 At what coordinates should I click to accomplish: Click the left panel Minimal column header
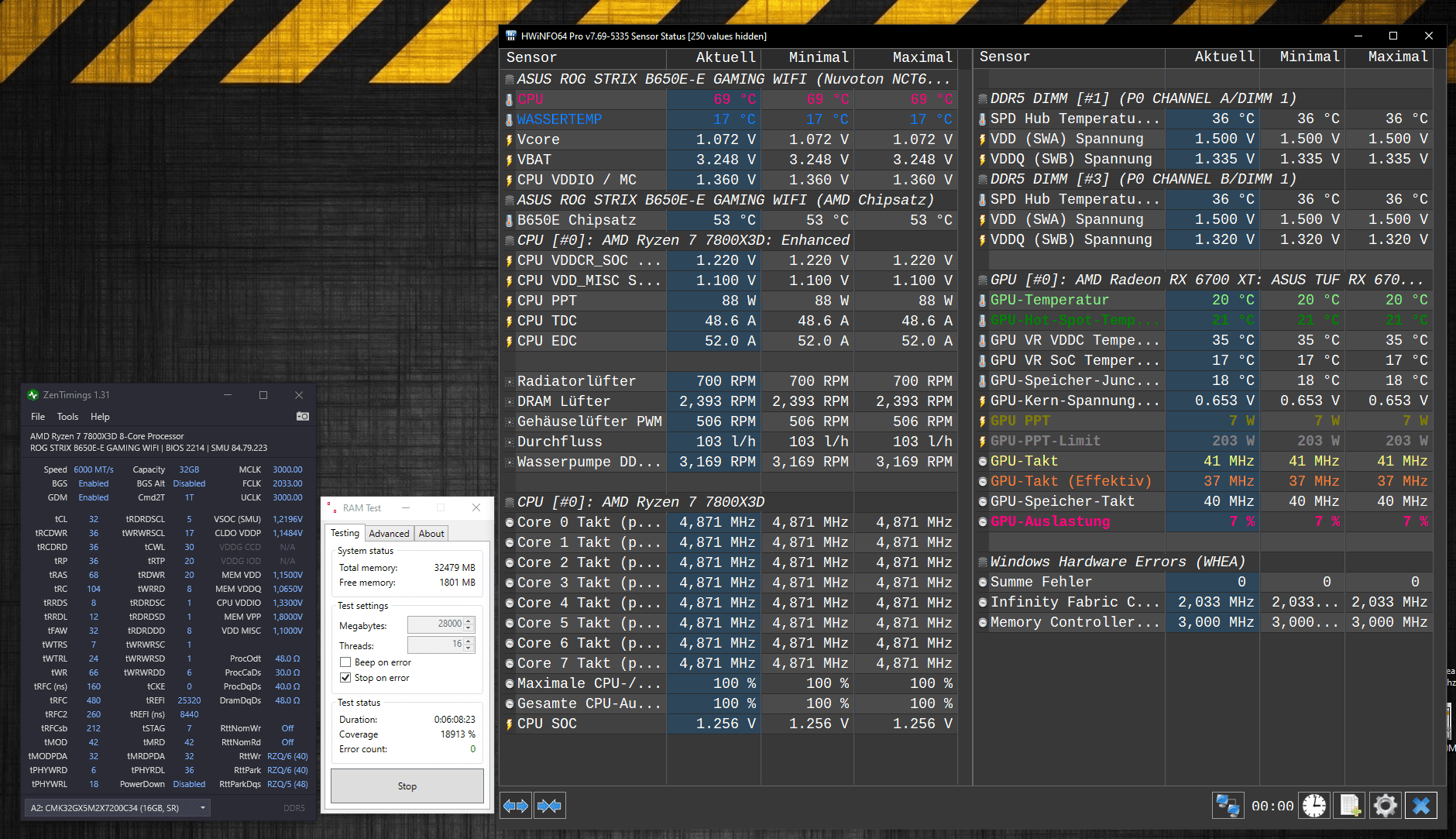click(807, 58)
